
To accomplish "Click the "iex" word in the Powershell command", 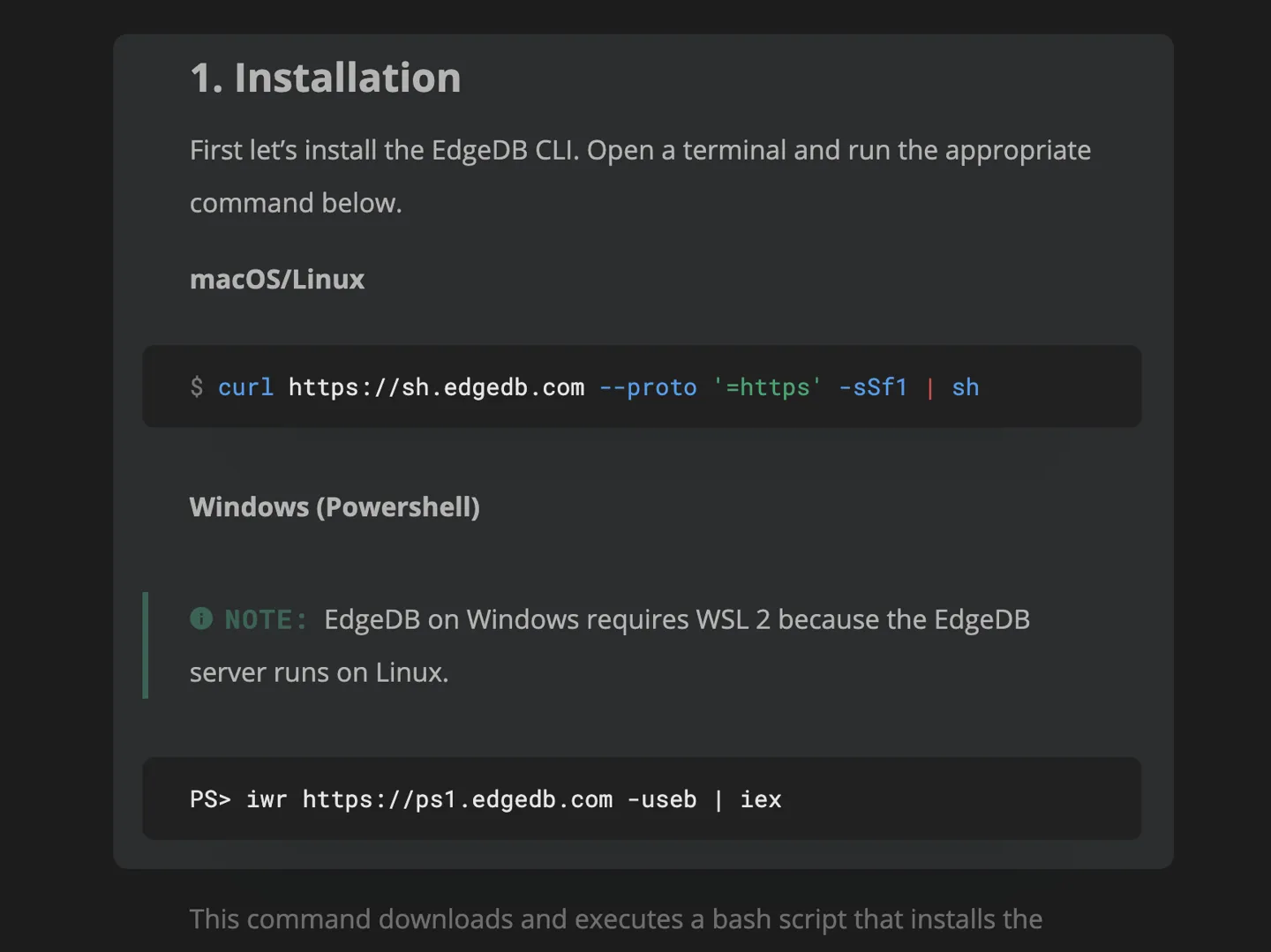I will click(760, 799).
